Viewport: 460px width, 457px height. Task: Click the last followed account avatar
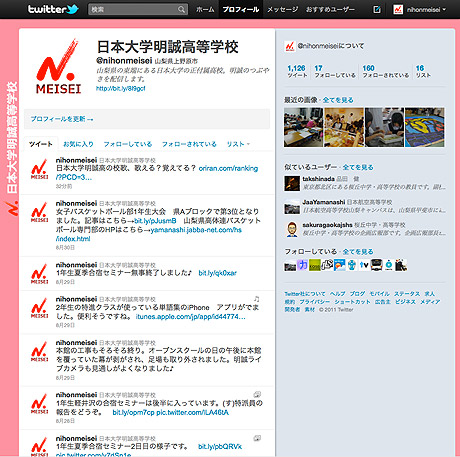coord(401,265)
